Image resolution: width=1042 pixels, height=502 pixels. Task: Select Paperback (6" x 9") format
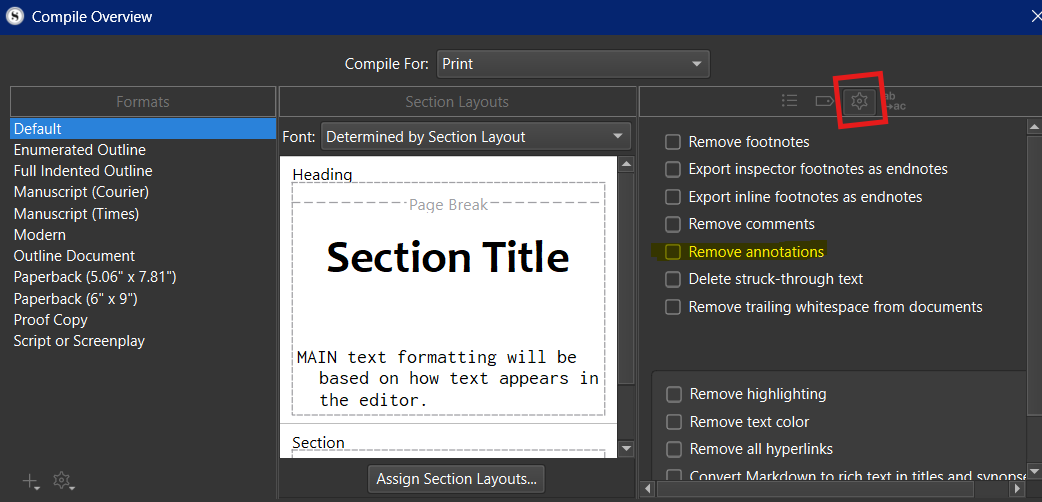tap(73, 299)
